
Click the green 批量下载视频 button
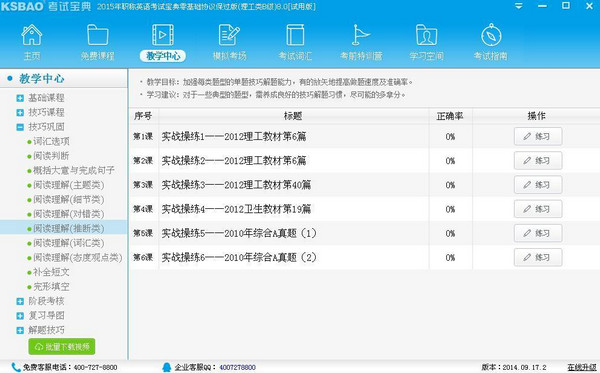(x=62, y=347)
